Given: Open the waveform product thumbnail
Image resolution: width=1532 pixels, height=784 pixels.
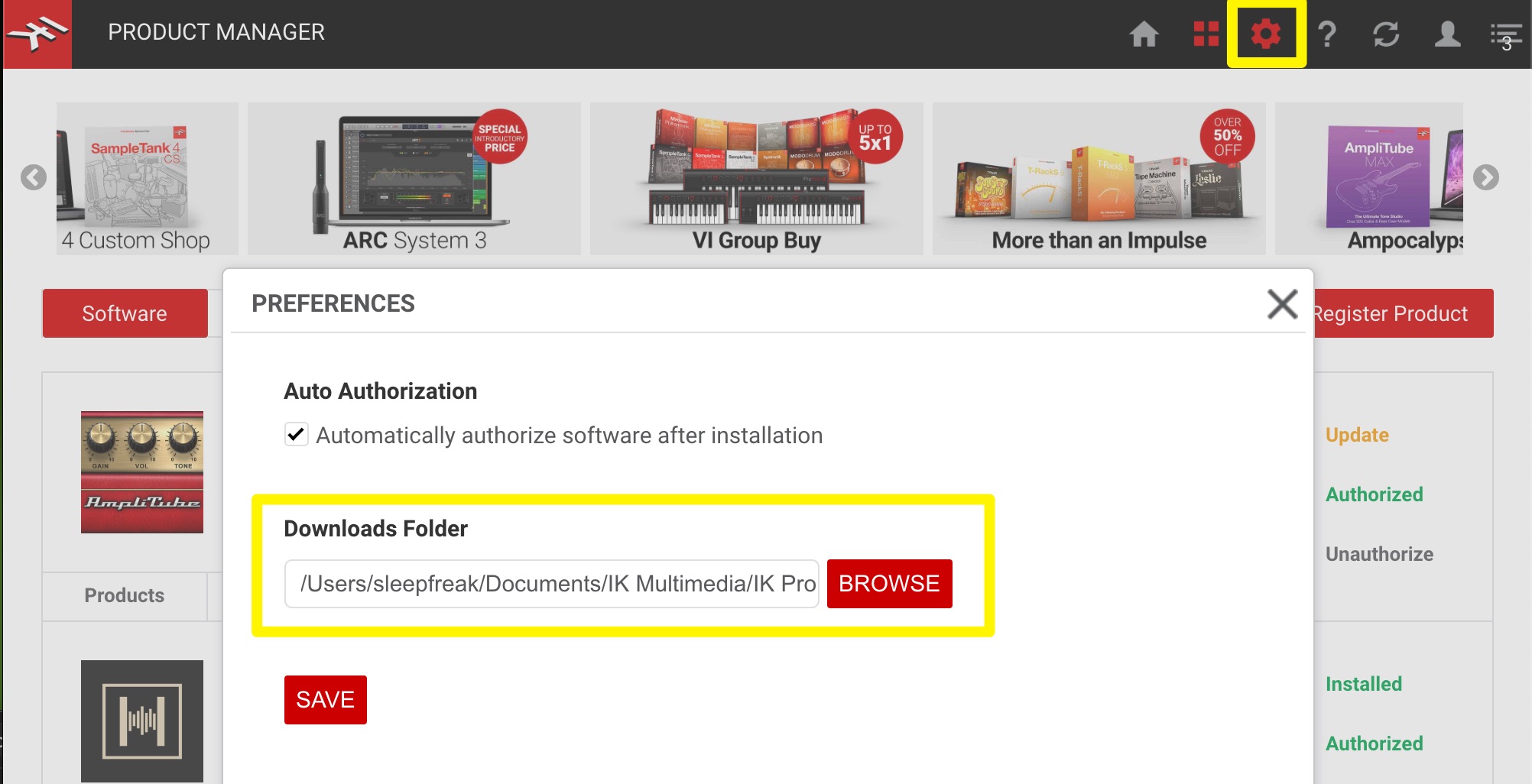Looking at the screenshot, I should [142, 721].
